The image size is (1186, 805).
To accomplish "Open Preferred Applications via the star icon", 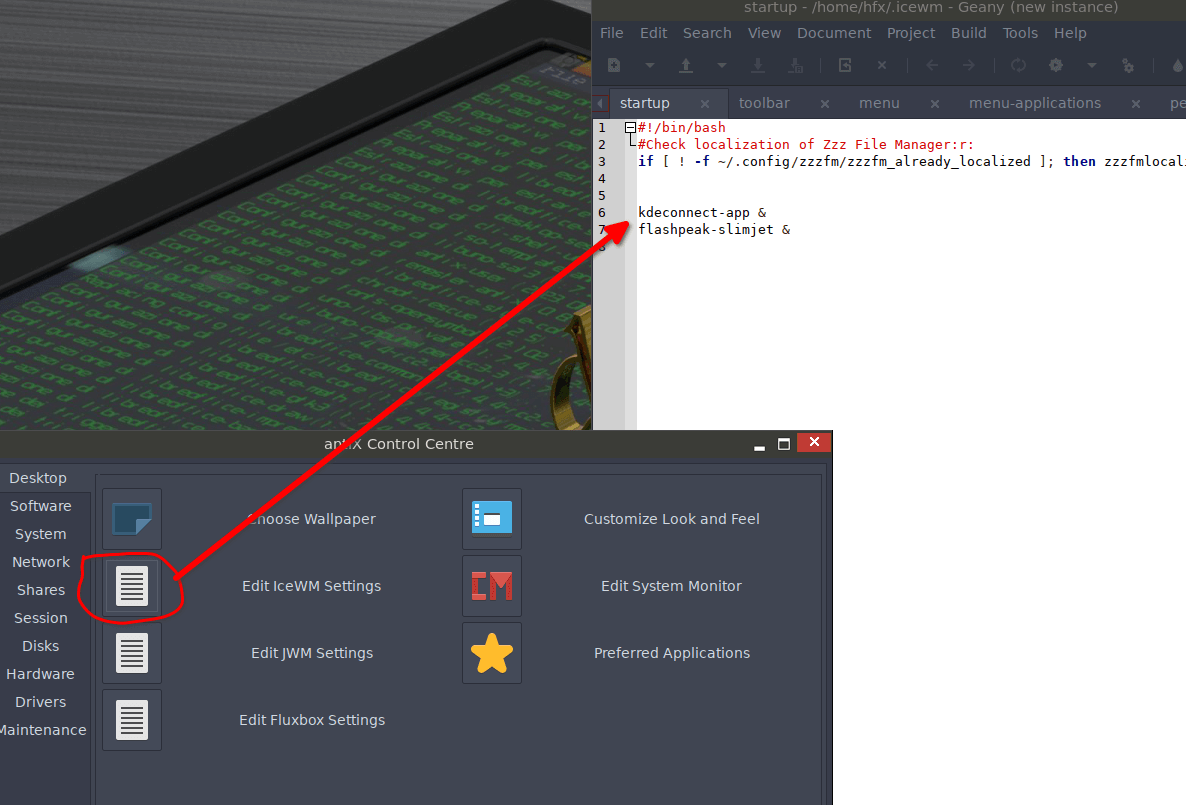I will pos(491,653).
